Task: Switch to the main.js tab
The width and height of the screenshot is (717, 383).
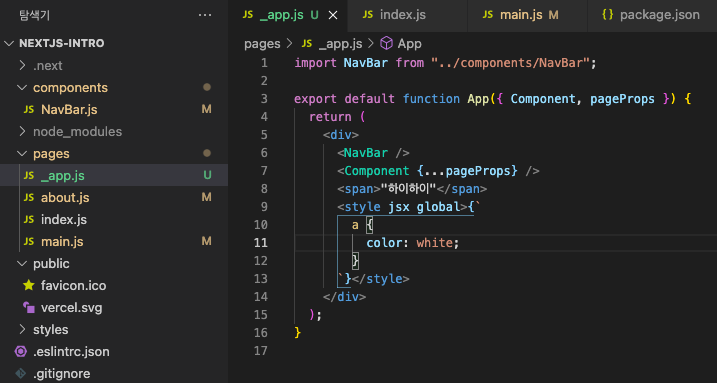Action: point(527,15)
